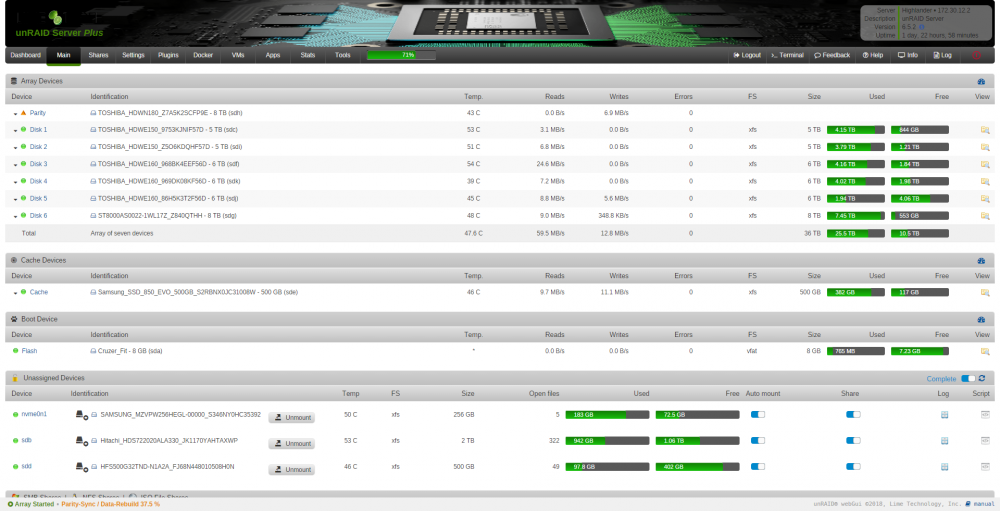Refresh the Unassigned Devices list

pos(982,379)
